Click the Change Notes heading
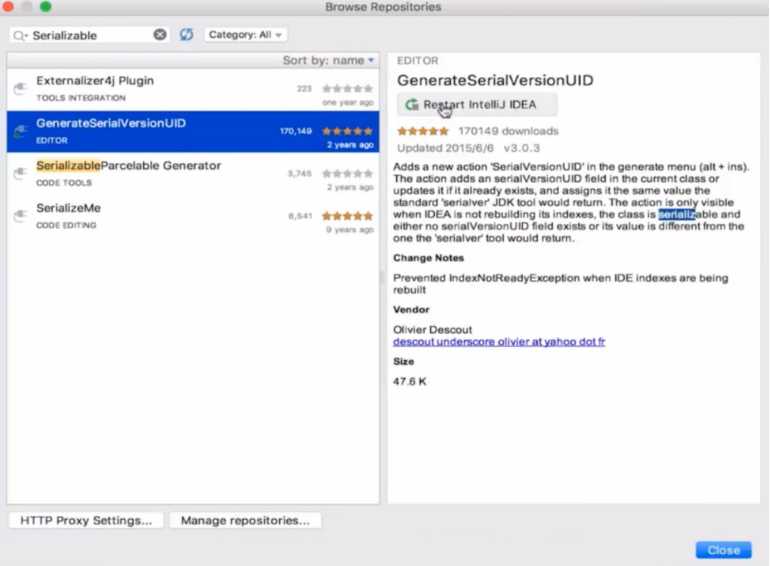Screen dimensions: 770x566 point(428,258)
